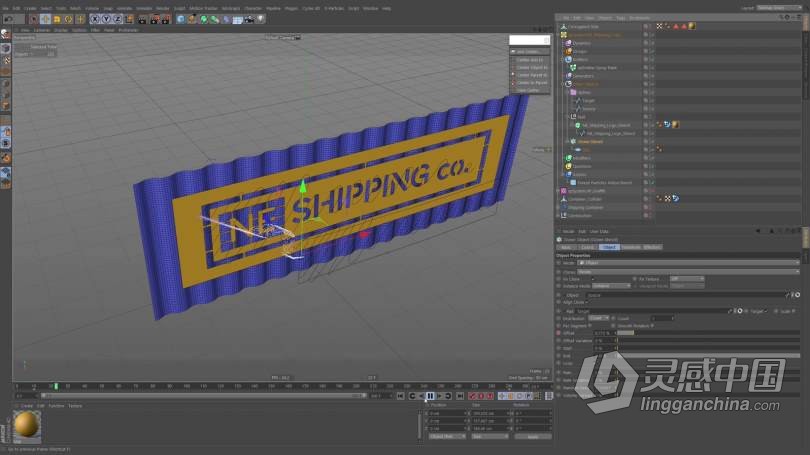Screen dimensions: 810x455
Task: Switch to Points mode in left sidebar
Action: pos(6,84)
